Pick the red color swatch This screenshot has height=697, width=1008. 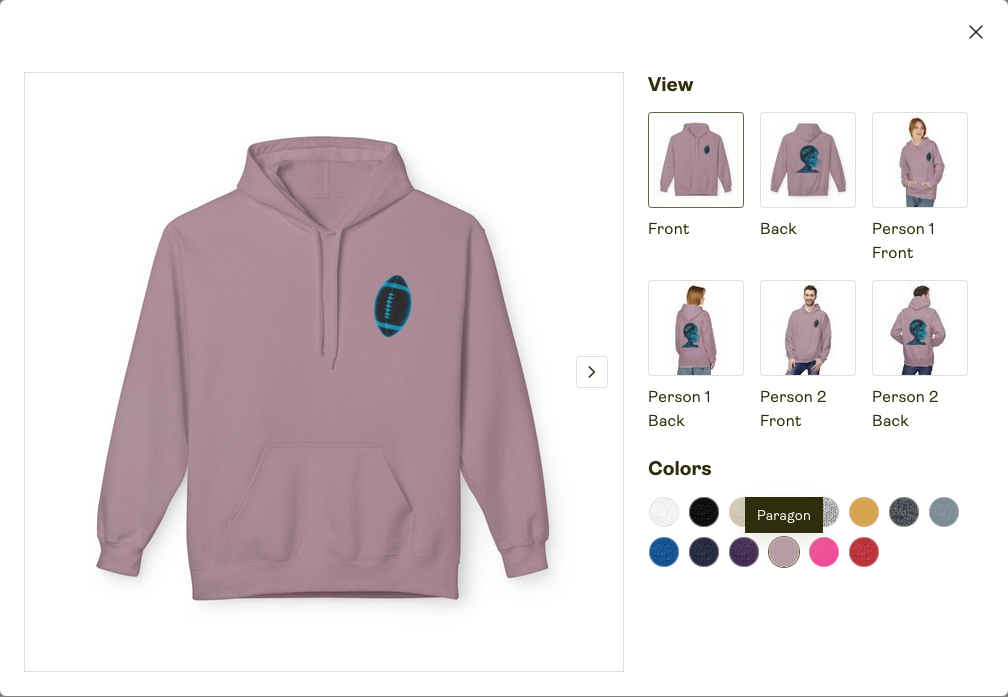coord(863,552)
